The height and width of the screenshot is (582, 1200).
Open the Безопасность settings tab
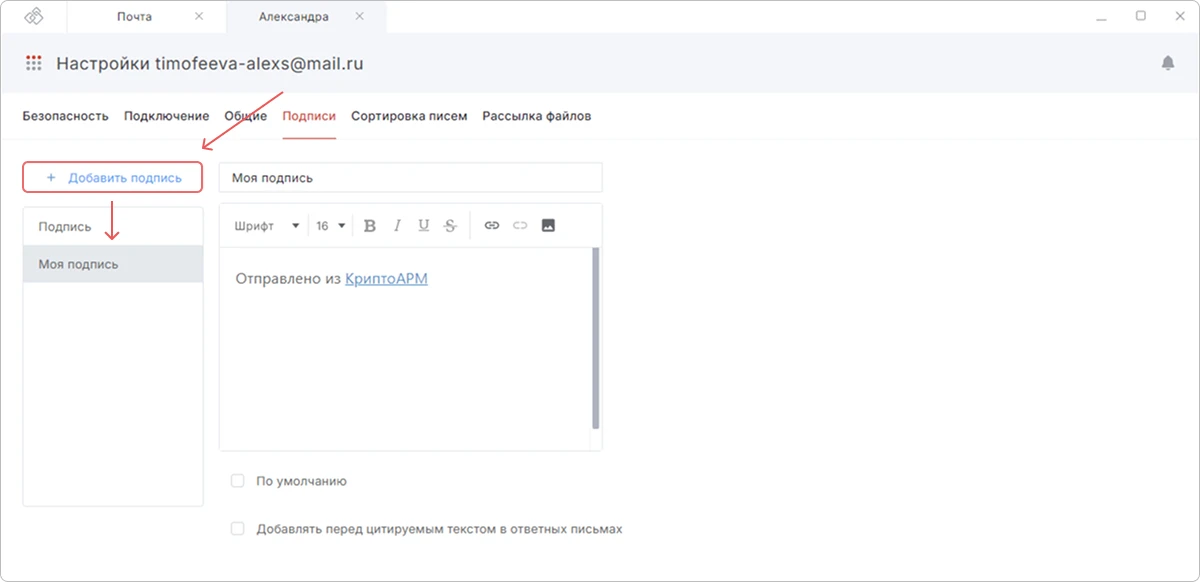click(x=65, y=116)
